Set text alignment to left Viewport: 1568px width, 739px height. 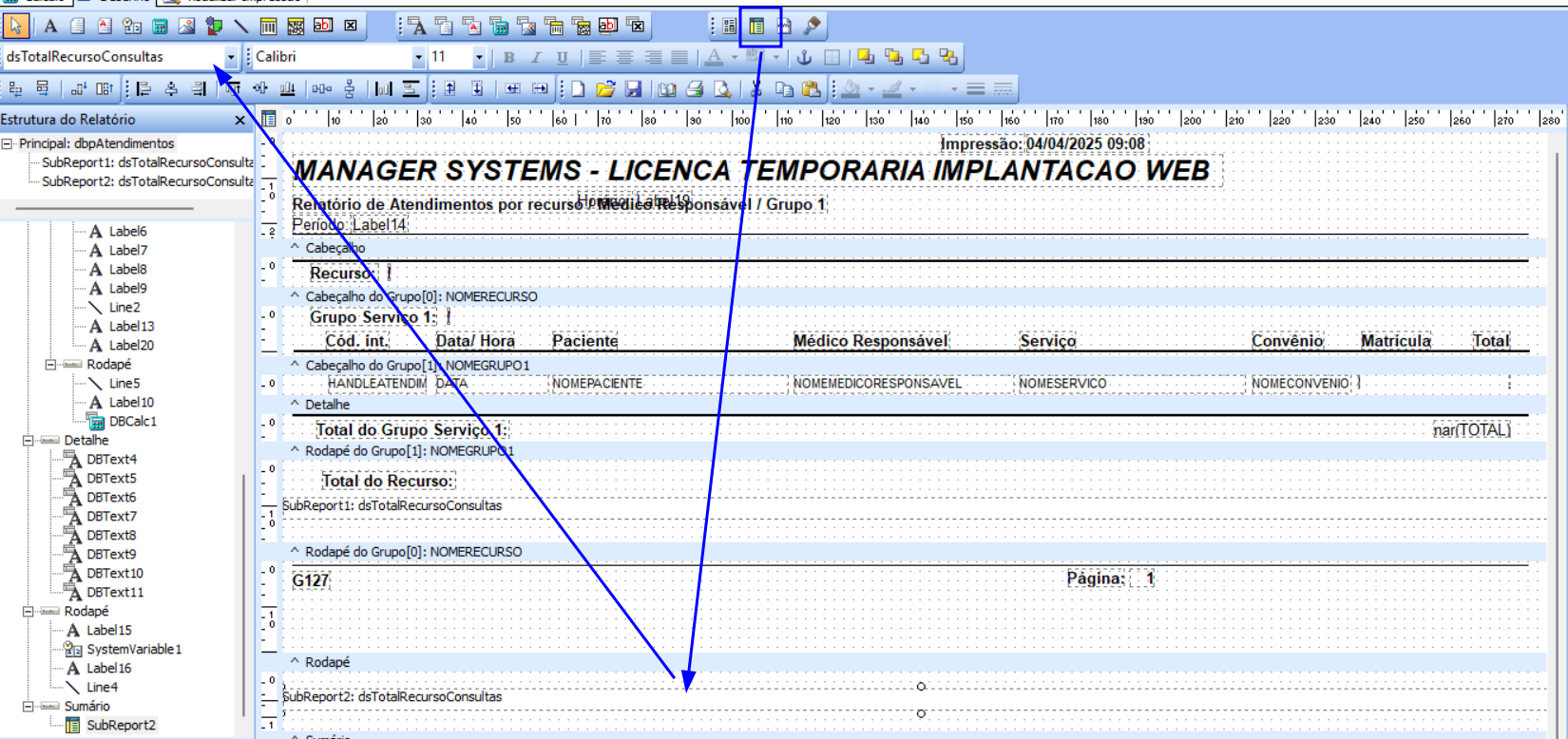tap(597, 57)
